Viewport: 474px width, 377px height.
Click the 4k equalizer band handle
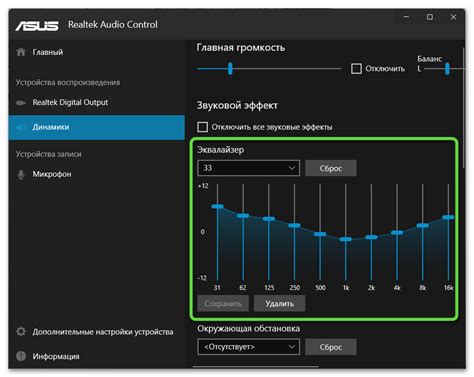click(x=397, y=232)
